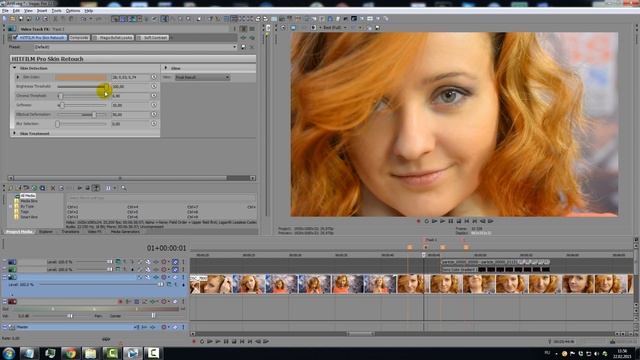
Task: Expand the By Type tree node
Action: (x=10, y=207)
